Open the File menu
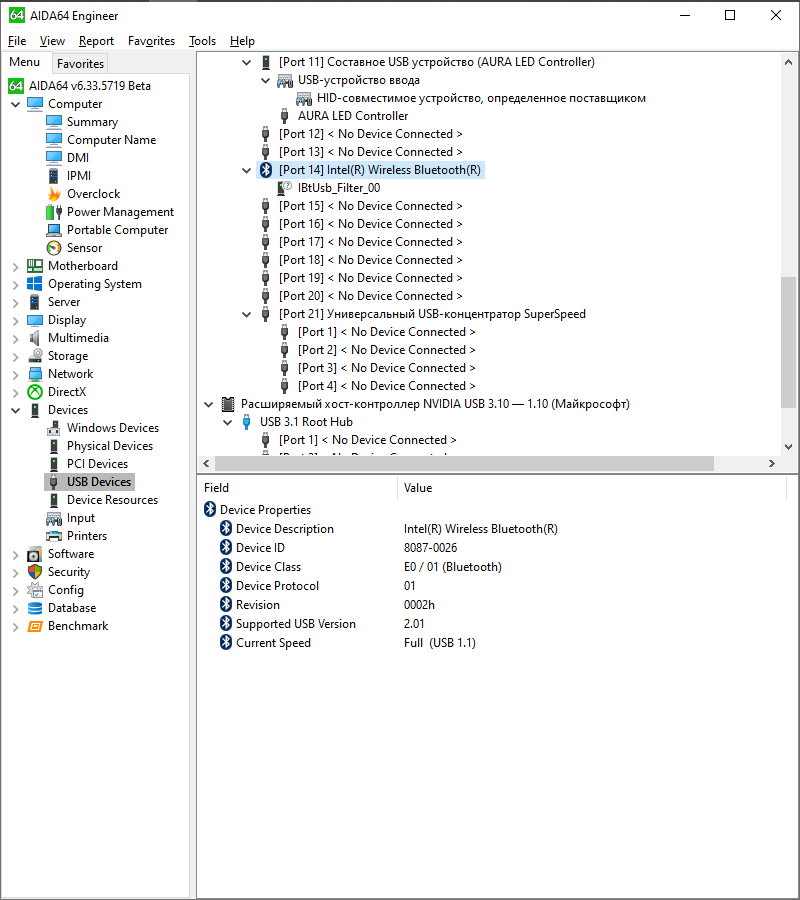The image size is (800, 900). click(x=17, y=41)
